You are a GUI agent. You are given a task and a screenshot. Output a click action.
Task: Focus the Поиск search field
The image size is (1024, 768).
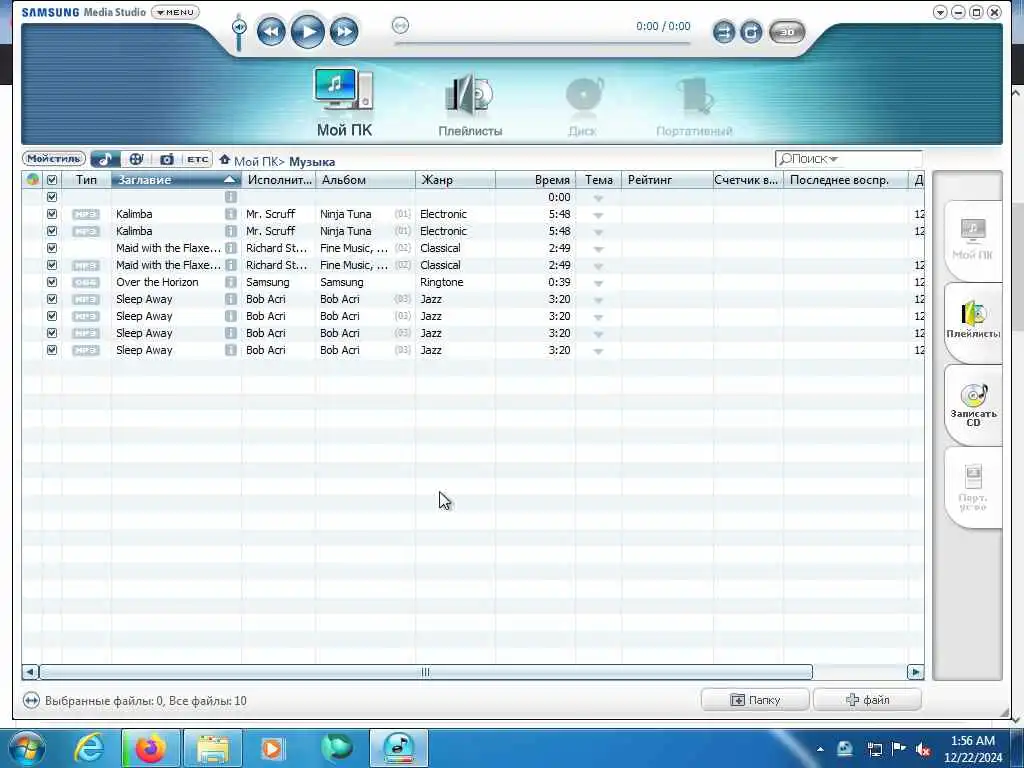click(848, 159)
